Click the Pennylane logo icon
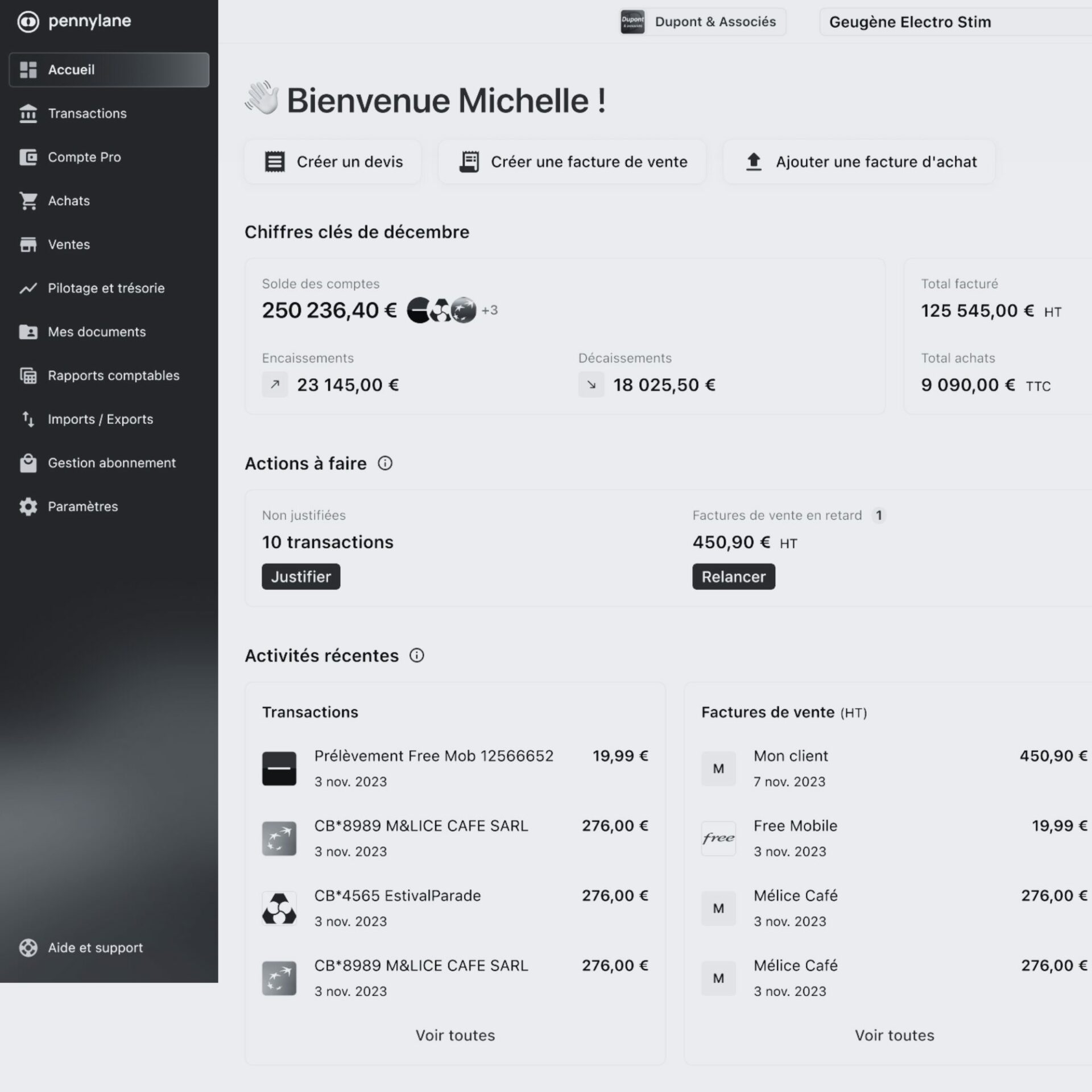 [28, 22]
